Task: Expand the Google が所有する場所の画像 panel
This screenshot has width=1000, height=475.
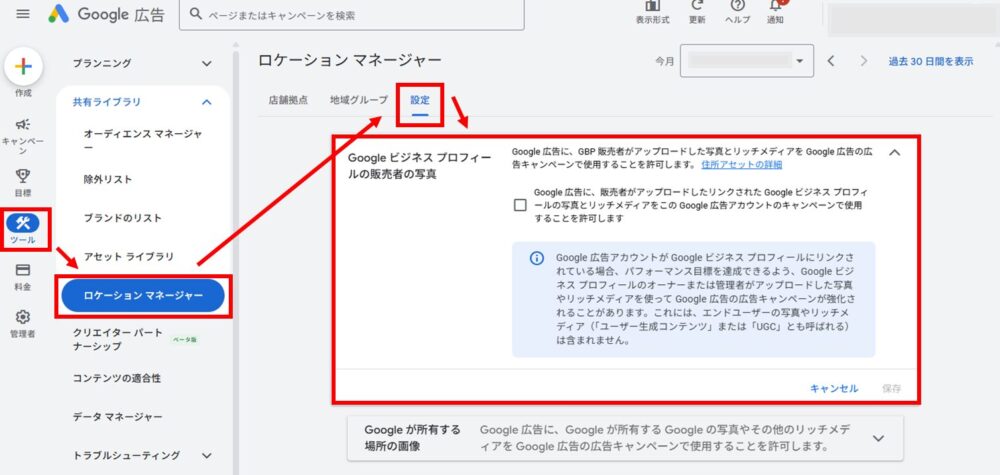Action: point(879,438)
